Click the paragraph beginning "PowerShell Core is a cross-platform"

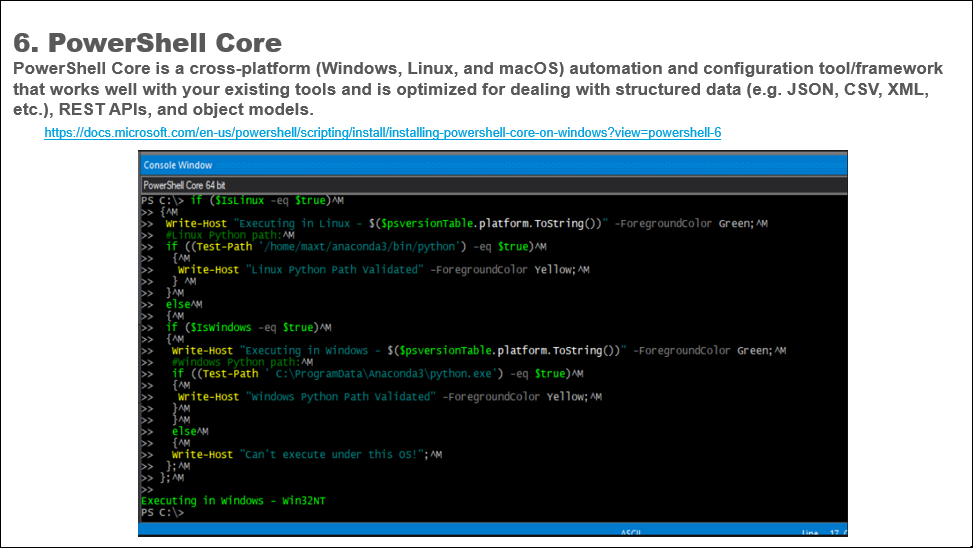[x=478, y=89]
